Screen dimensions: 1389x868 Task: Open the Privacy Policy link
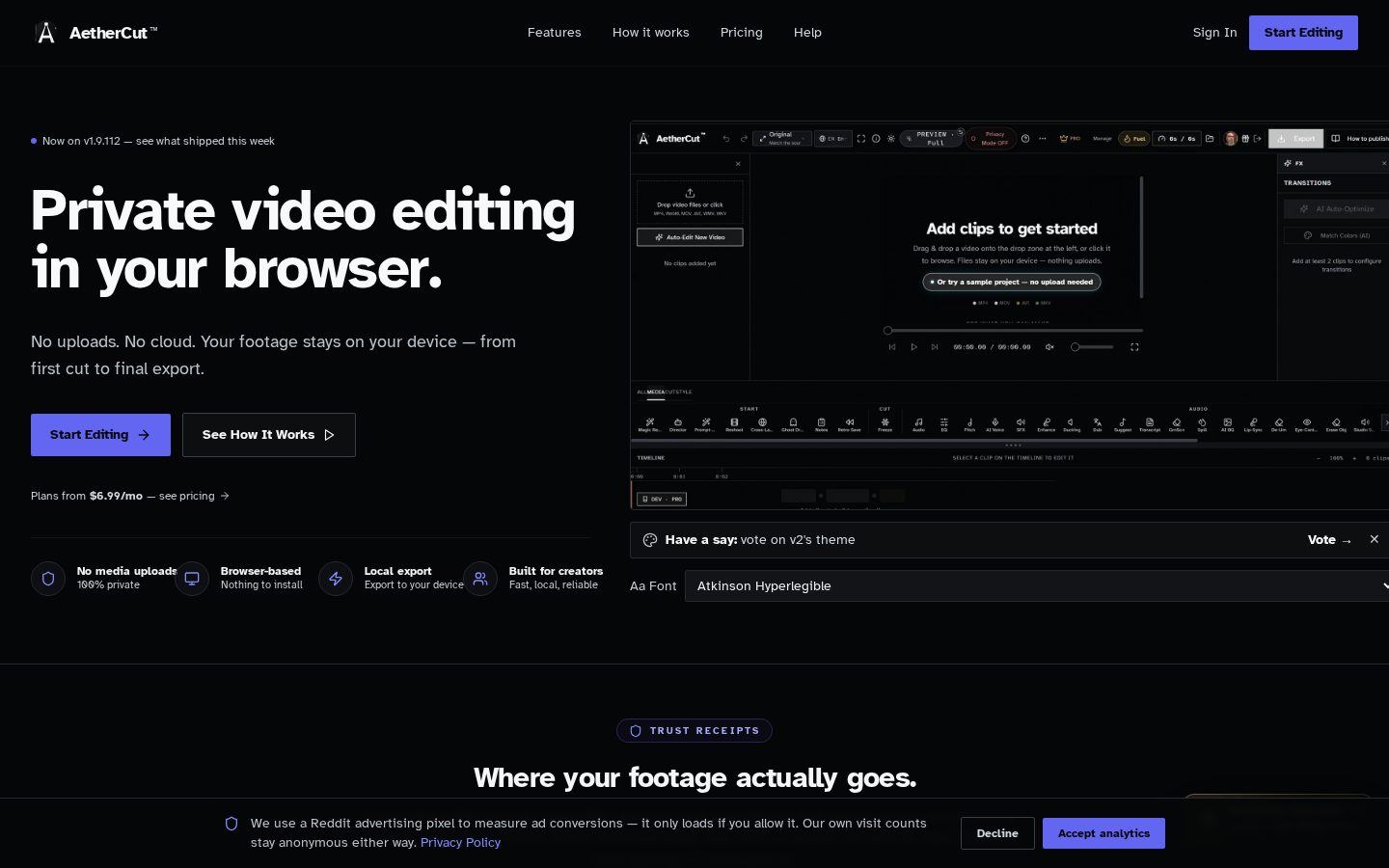[460, 843]
